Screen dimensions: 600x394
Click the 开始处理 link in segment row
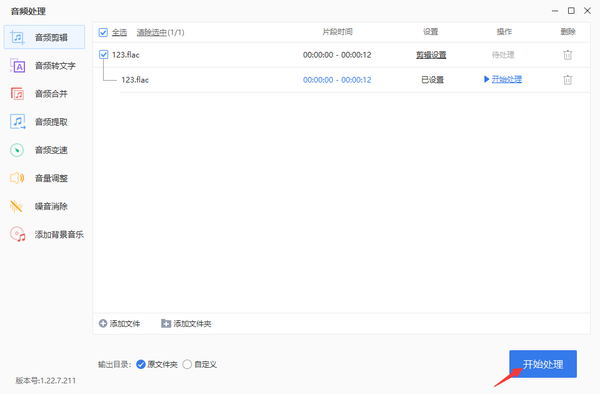click(x=507, y=80)
